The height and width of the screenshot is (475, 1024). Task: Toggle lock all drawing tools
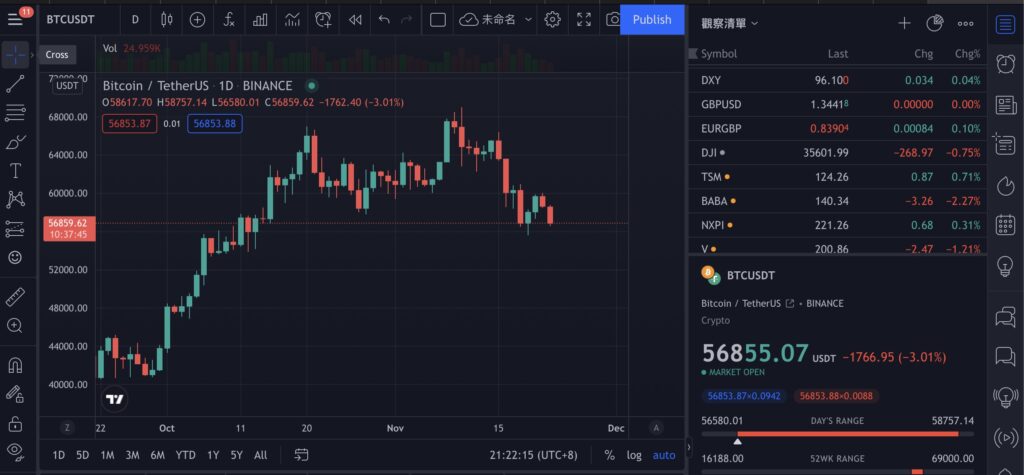click(15, 423)
